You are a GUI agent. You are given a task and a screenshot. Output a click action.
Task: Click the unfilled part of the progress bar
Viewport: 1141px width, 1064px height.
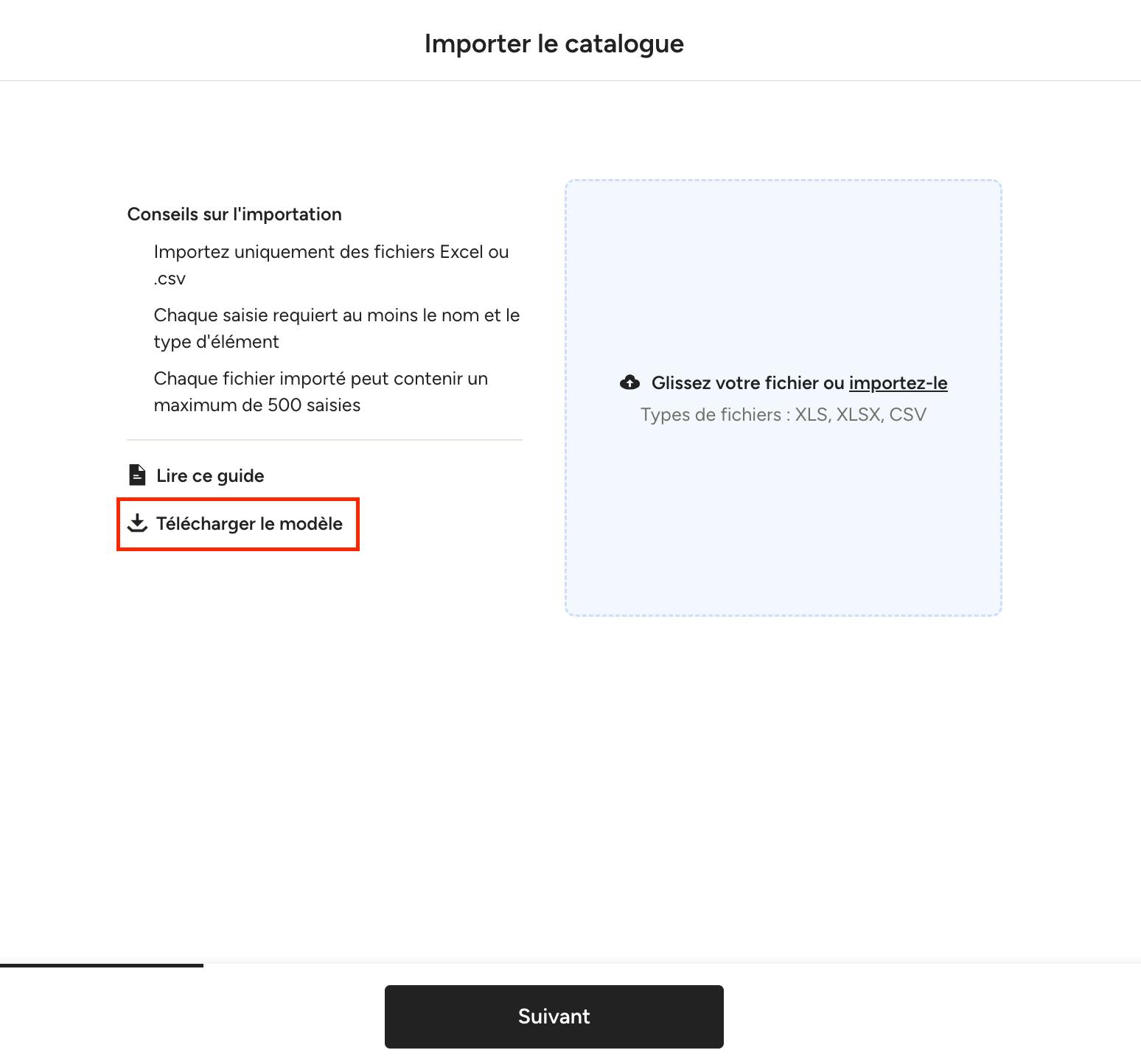pos(672,965)
